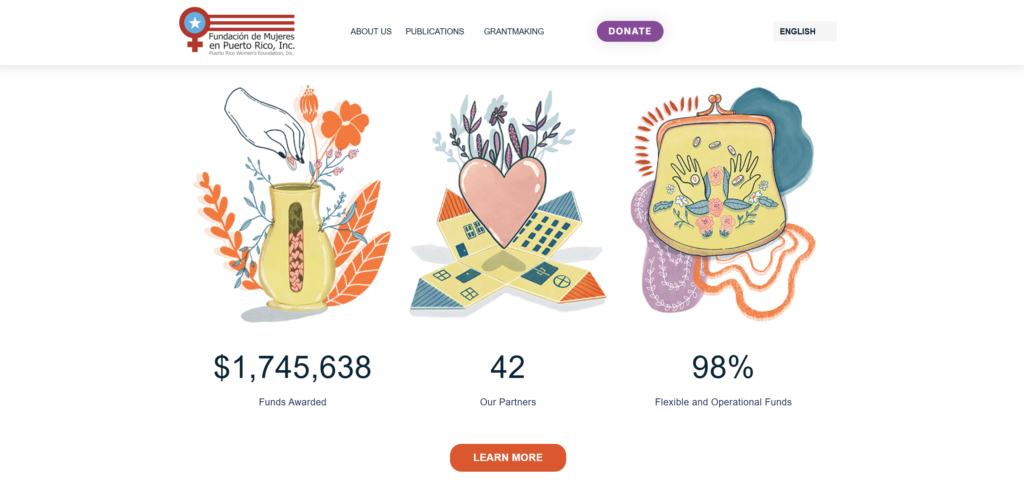1024x502 pixels.
Task: Click the Flexible and Operational Funds label
Action: (723, 402)
